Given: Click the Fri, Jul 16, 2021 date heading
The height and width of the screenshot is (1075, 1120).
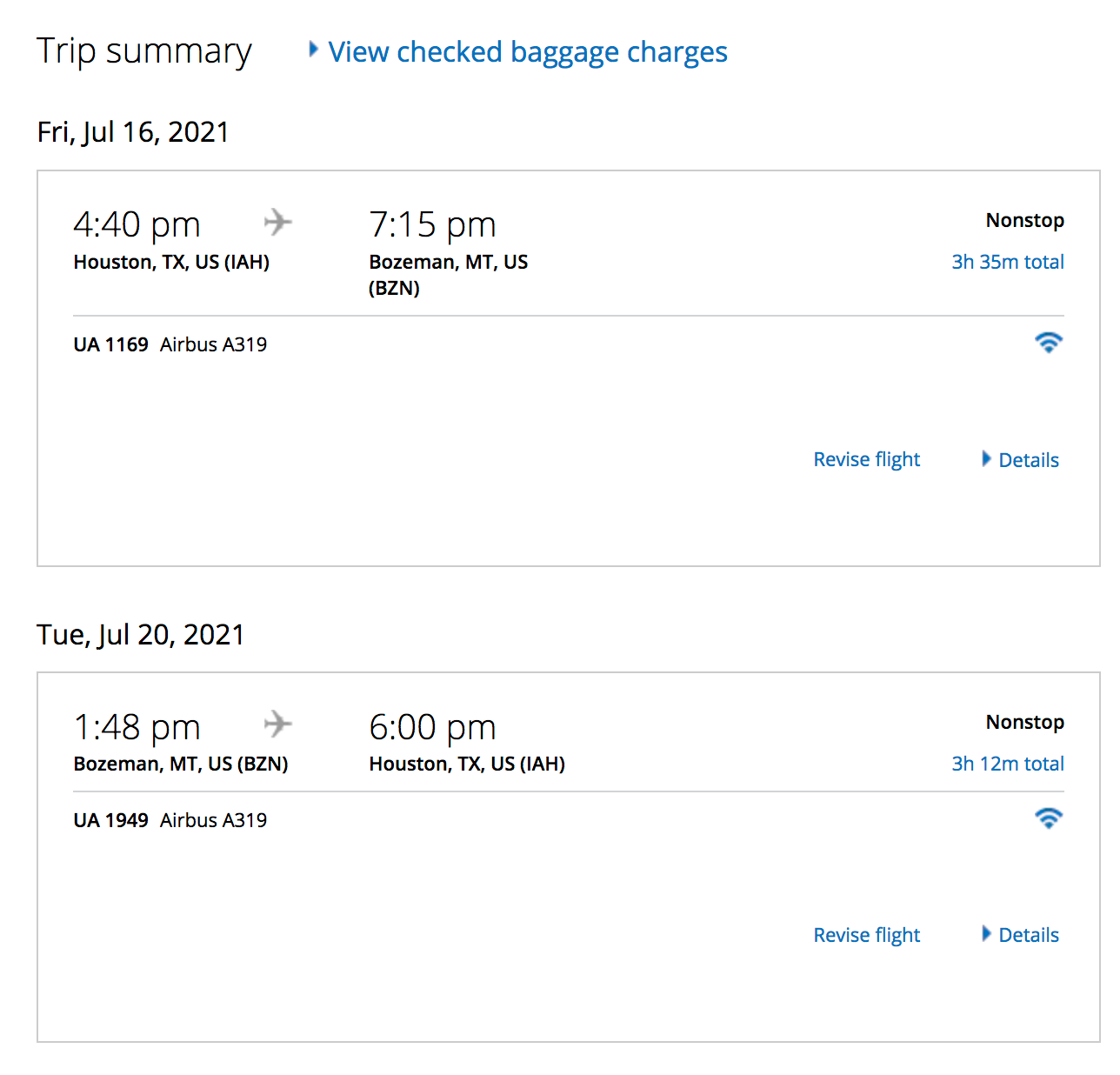Looking at the screenshot, I should [133, 132].
